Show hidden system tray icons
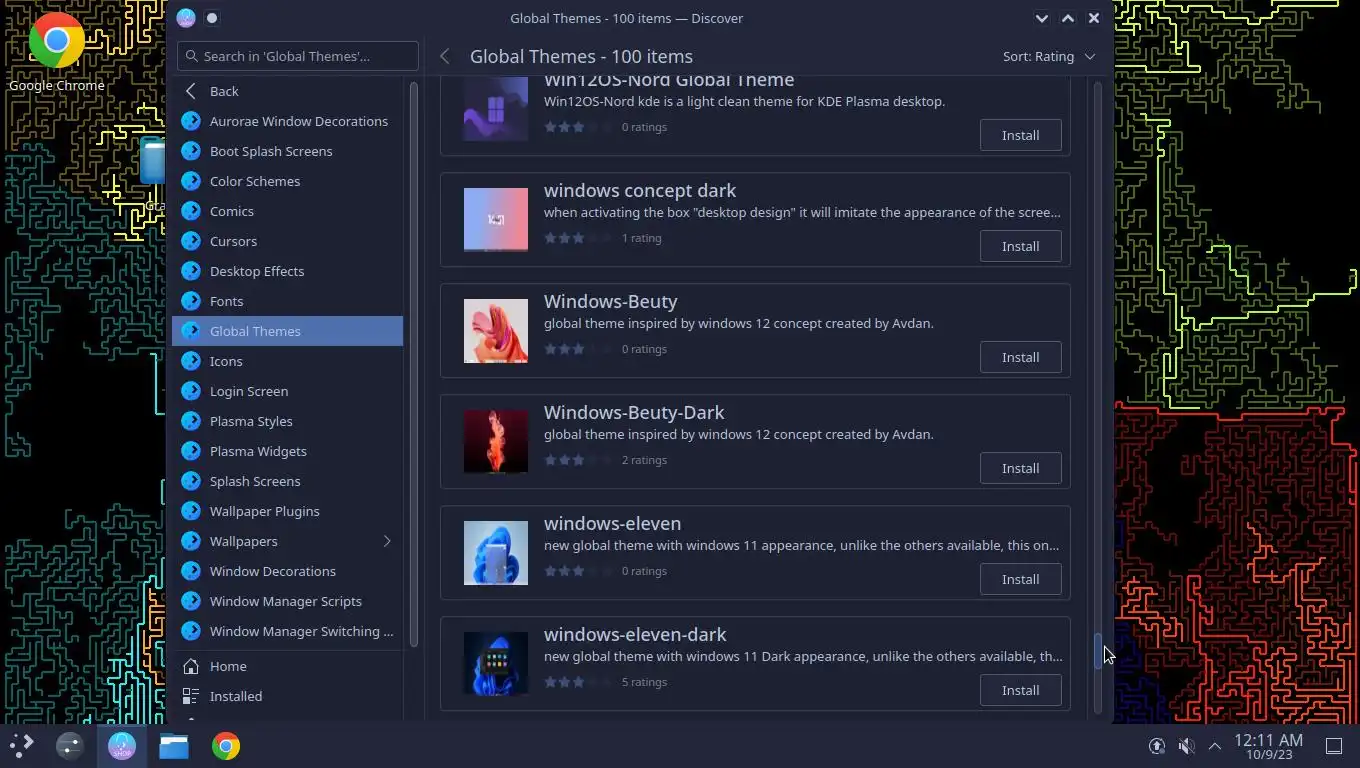The image size is (1360, 768). click(x=1215, y=746)
